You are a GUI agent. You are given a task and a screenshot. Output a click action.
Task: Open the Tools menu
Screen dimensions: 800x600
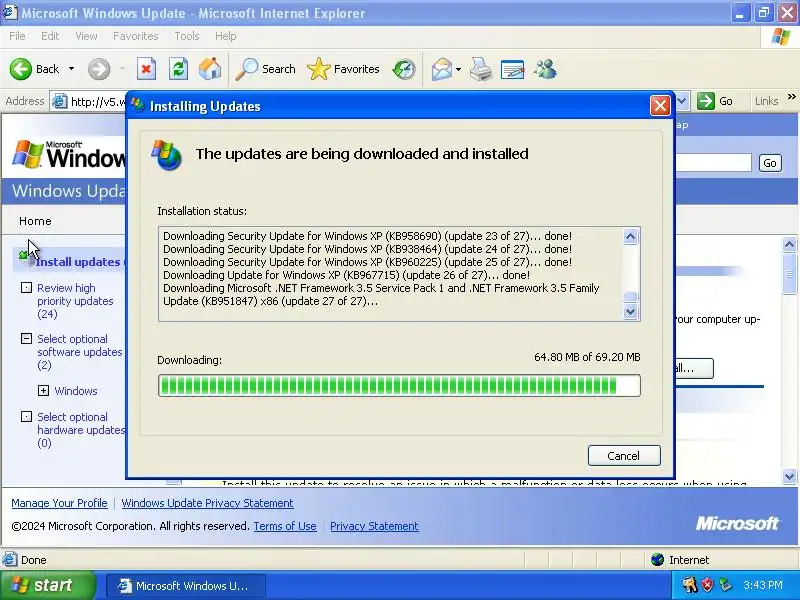click(187, 36)
